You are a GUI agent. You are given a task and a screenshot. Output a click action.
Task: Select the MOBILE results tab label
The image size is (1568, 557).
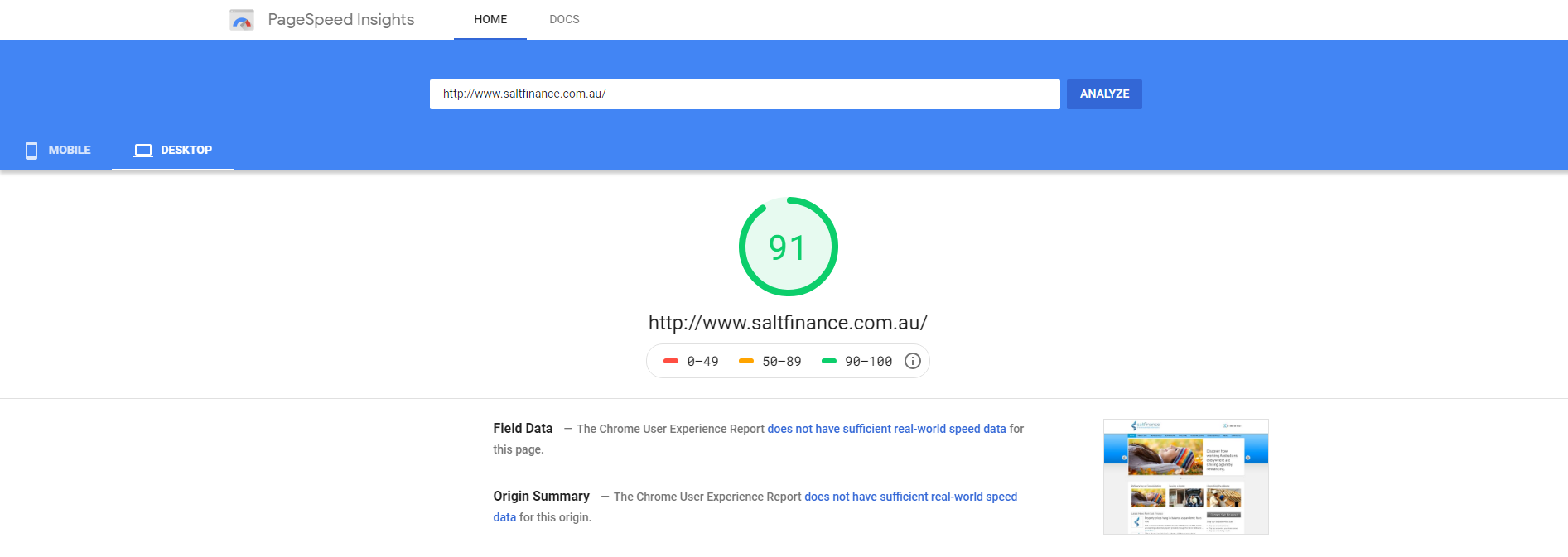click(70, 150)
